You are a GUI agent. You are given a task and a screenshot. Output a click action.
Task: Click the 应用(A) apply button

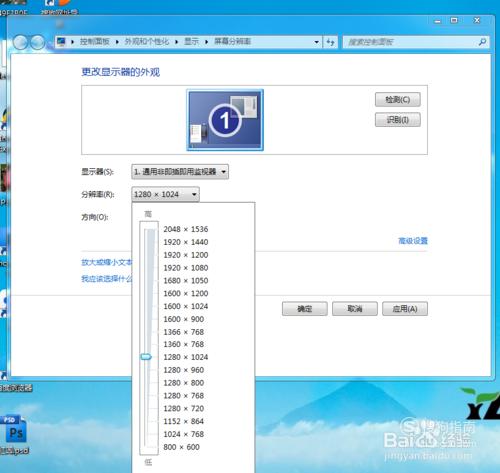pos(405,309)
